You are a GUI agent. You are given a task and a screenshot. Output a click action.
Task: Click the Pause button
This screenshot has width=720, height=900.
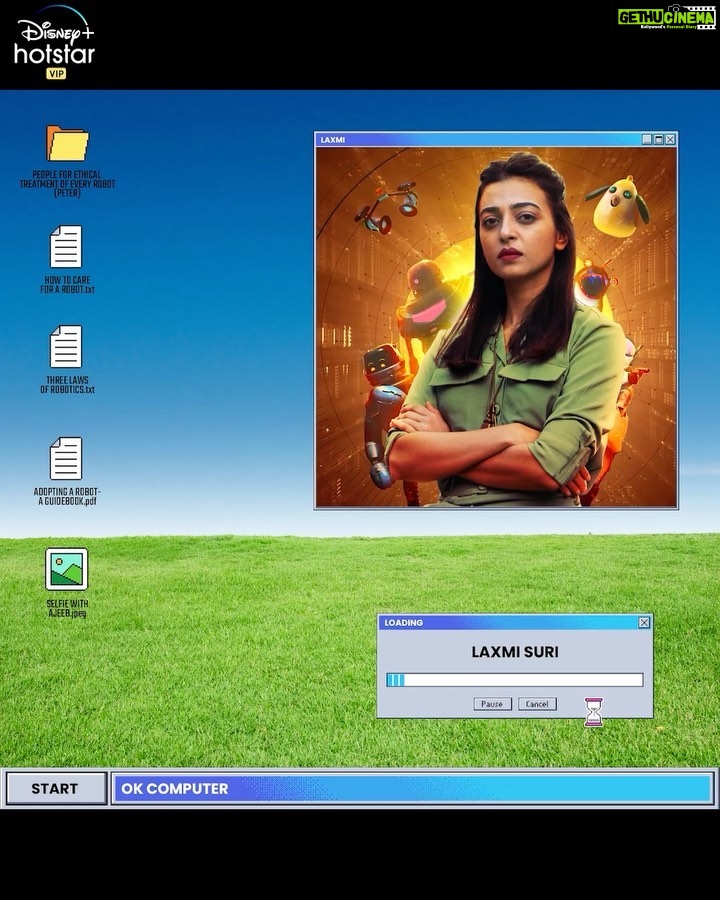[x=492, y=704]
